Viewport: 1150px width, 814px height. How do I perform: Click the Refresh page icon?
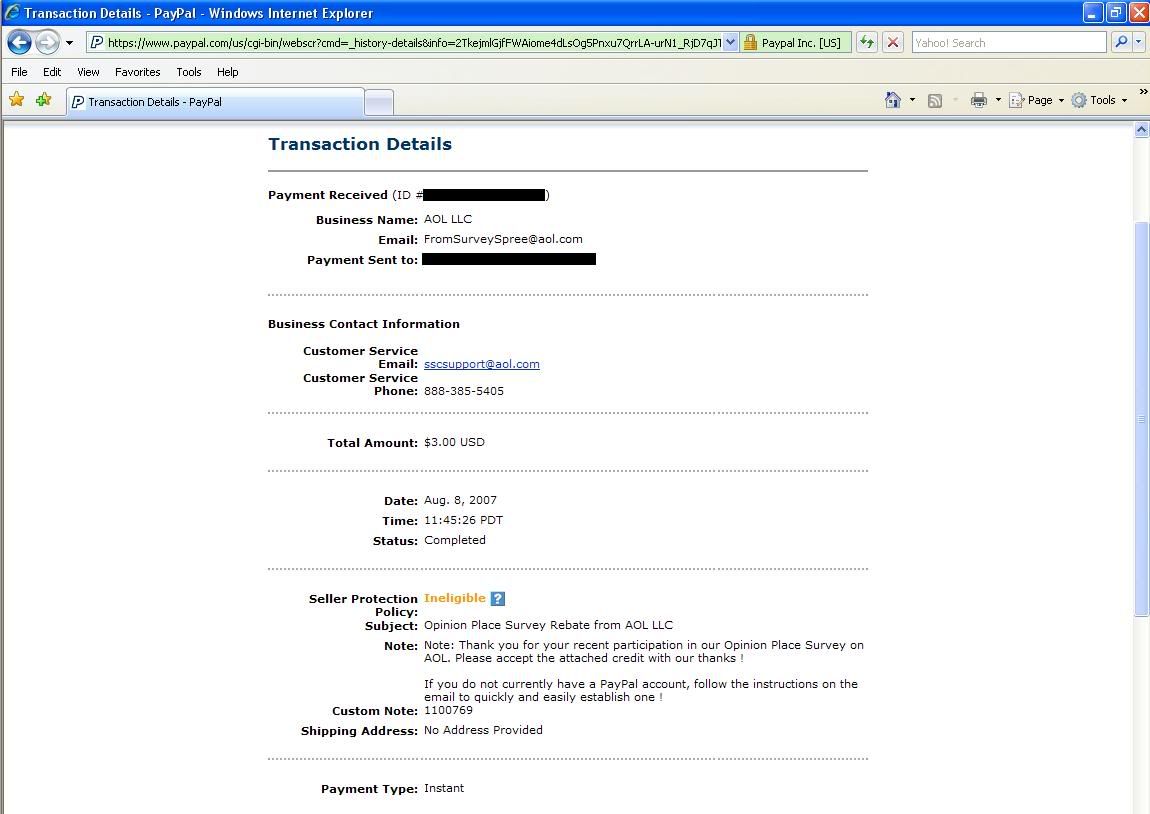click(867, 43)
